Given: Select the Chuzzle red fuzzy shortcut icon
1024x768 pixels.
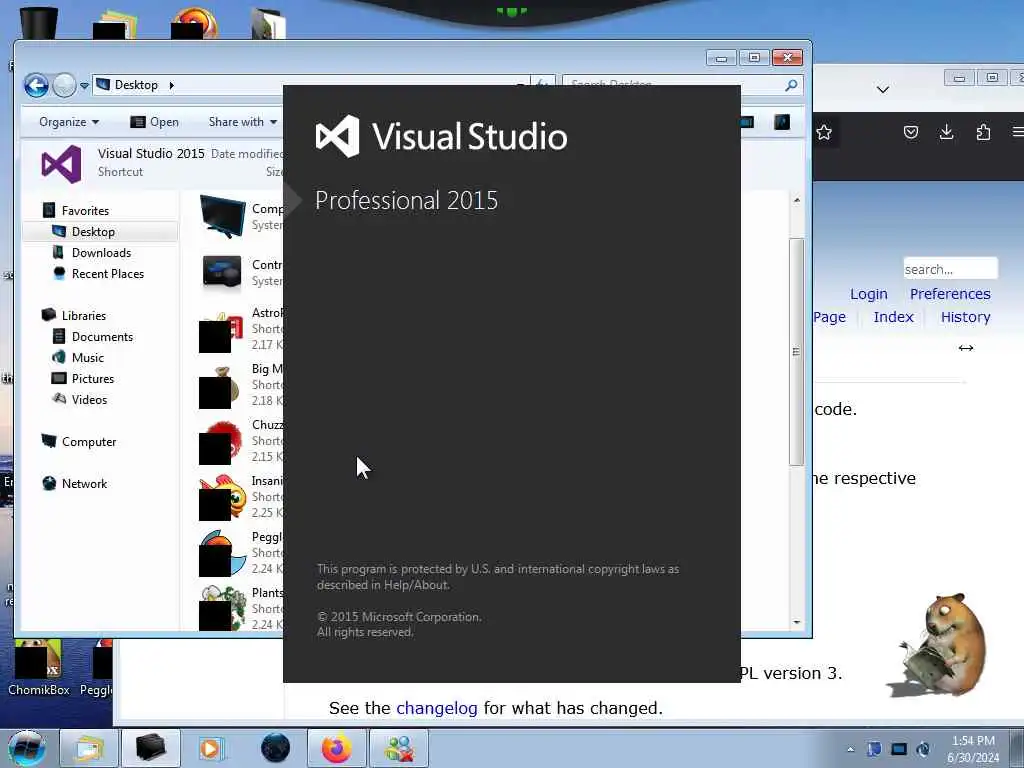Looking at the screenshot, I should [223, 443].
